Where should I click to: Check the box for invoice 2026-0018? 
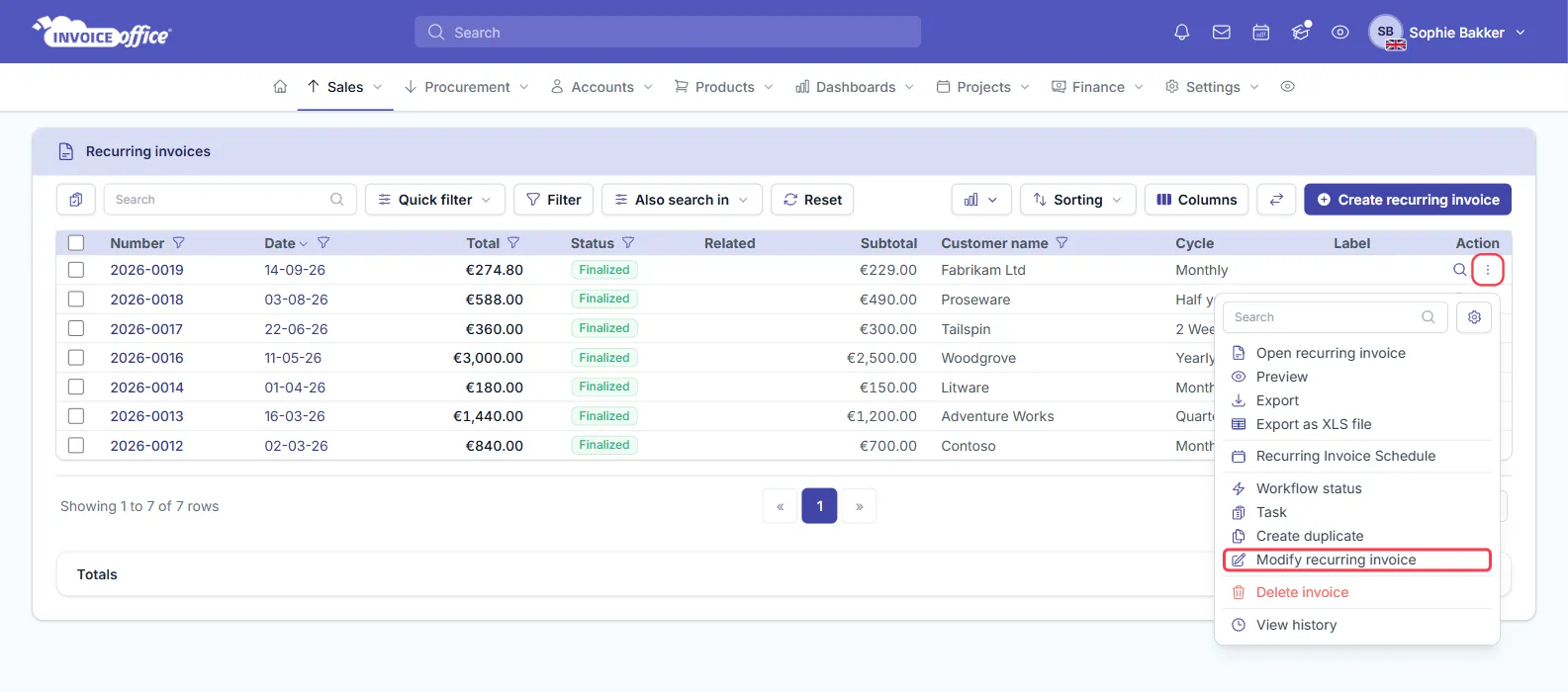[76, 300]
